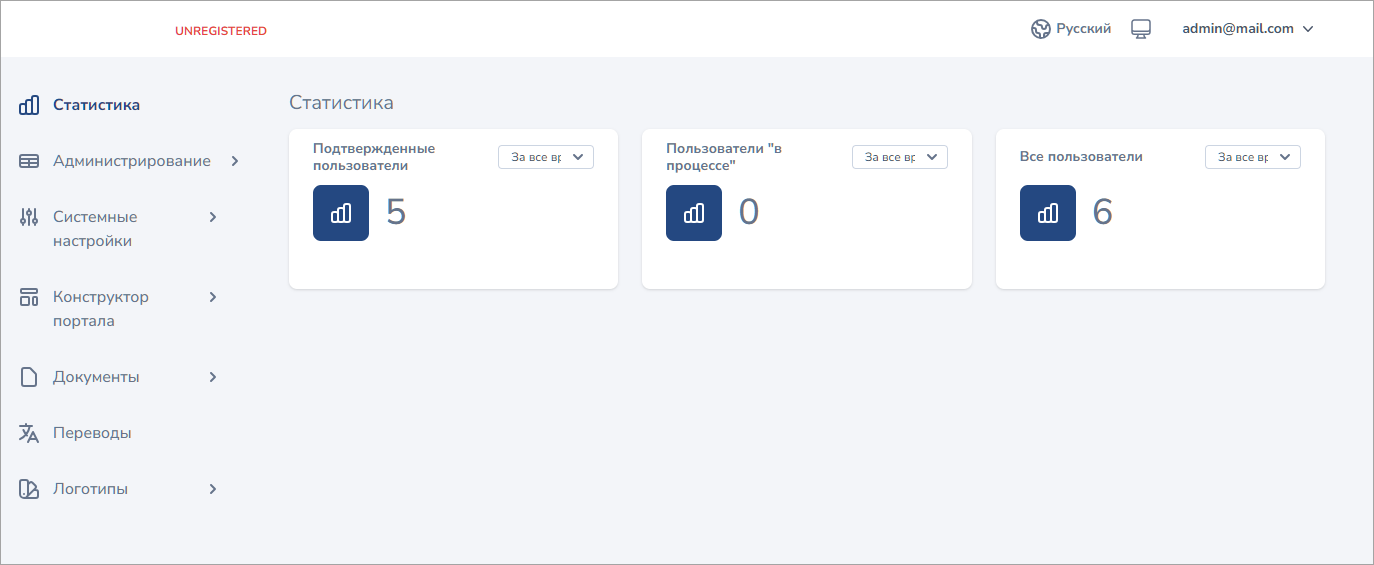Open the admin@mail.com account menu
Image resolution: width=1374 pixels, height=565 pixels.
pos(1247,29)
